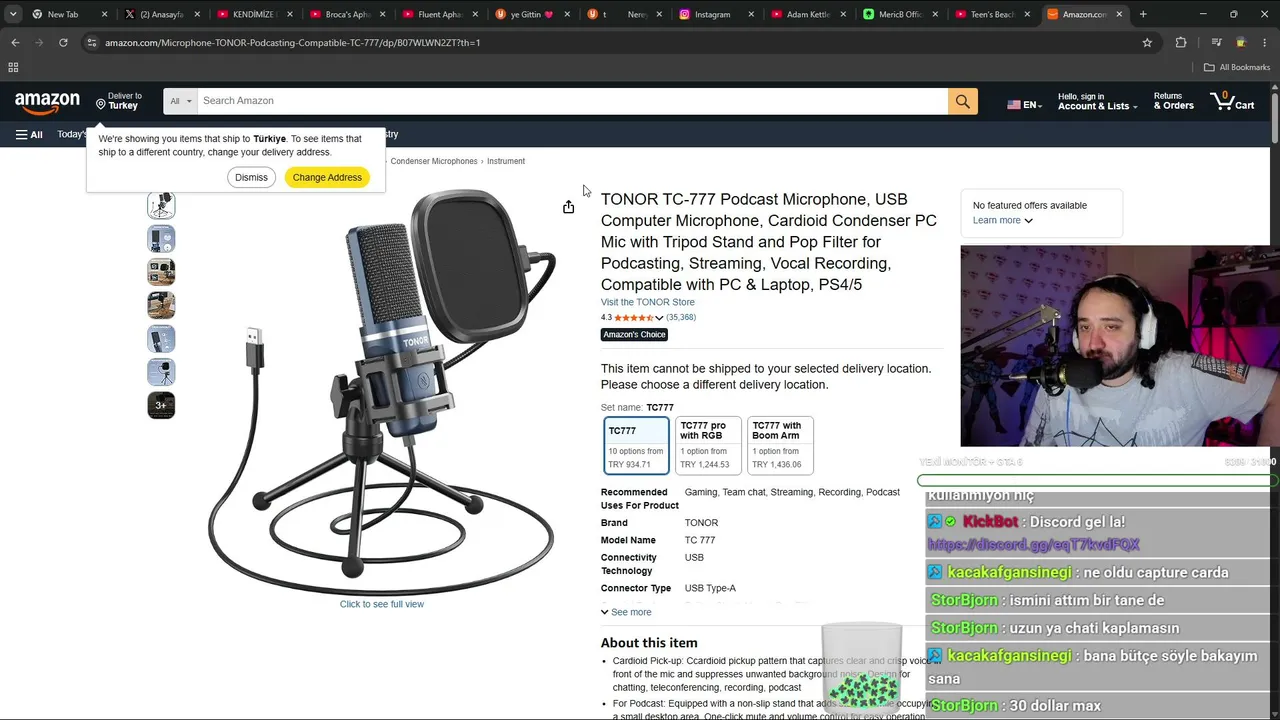Image resolution: width=1280 pixels, height=720 pixels.
Task: Go back using the browser back arrow
Action: pos(15,43)
